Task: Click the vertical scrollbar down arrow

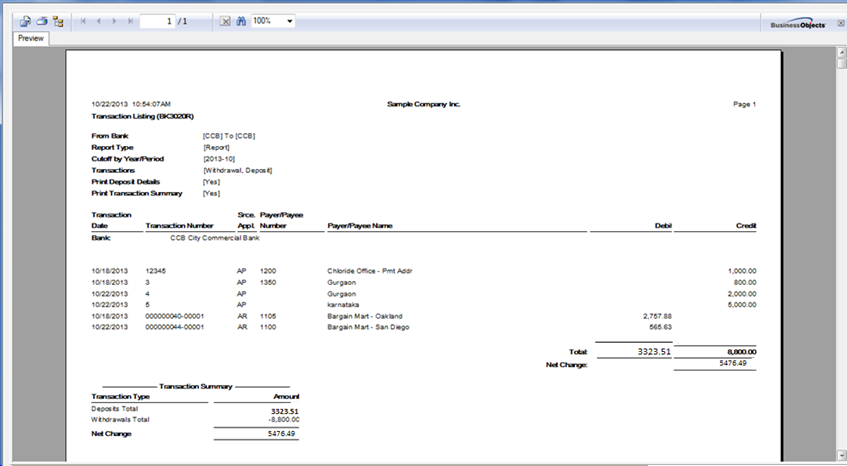Action: [x=842, y=455]
